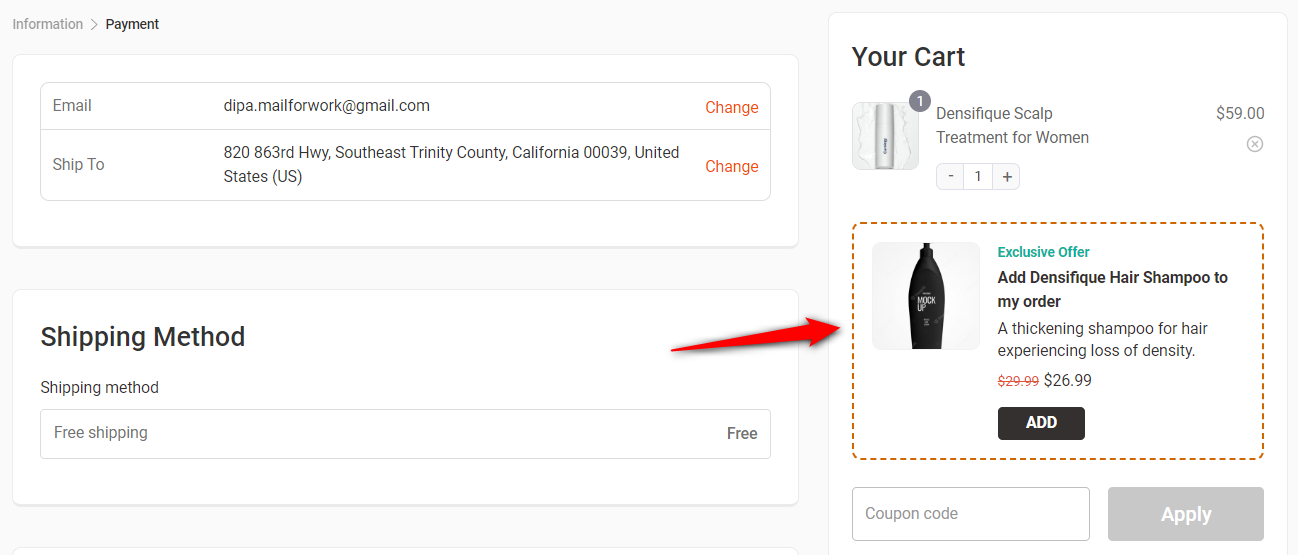The height and width of the screenshot is (555, 1298).
Task: Click the Add Densifique Hair Shampoo title
Action: [x=1112, y=289]
